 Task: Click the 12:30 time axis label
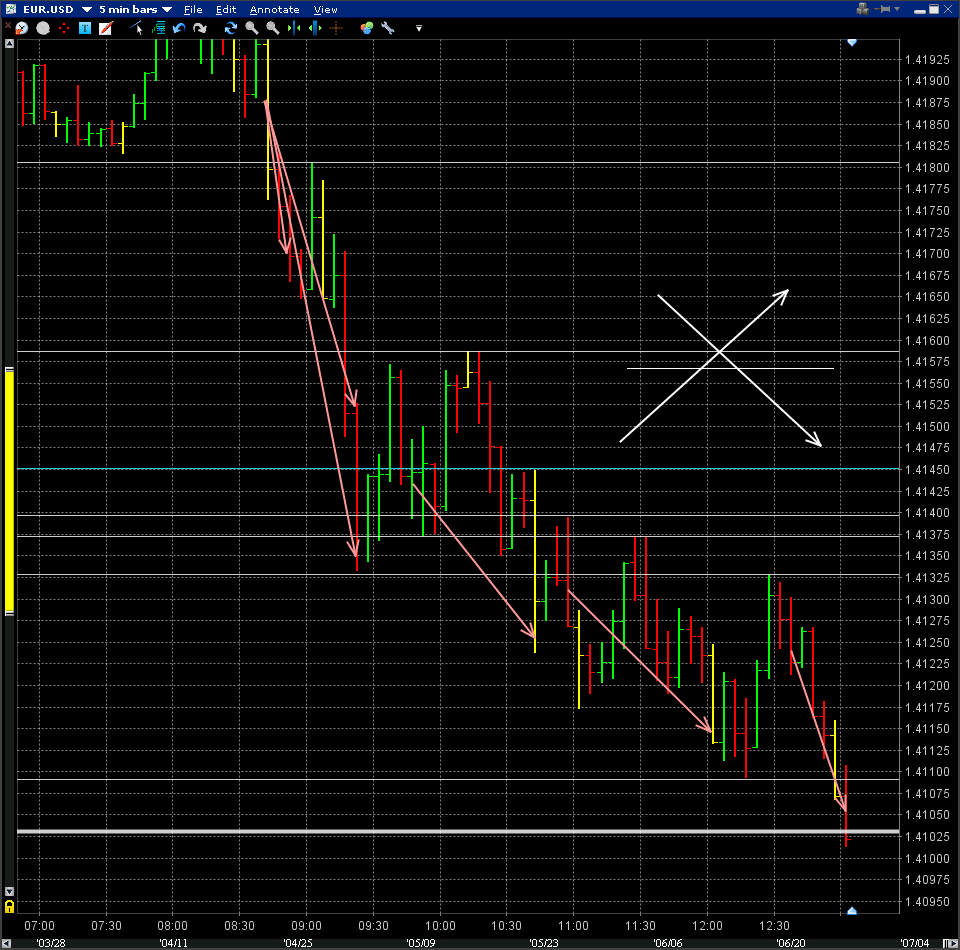774,926
